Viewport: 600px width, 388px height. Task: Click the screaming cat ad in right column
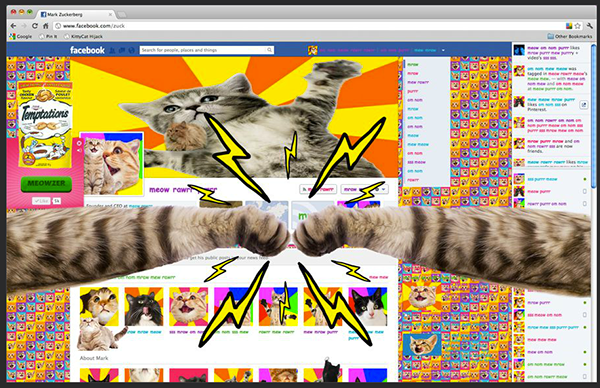pyautogui.click(x=422, y=297)
